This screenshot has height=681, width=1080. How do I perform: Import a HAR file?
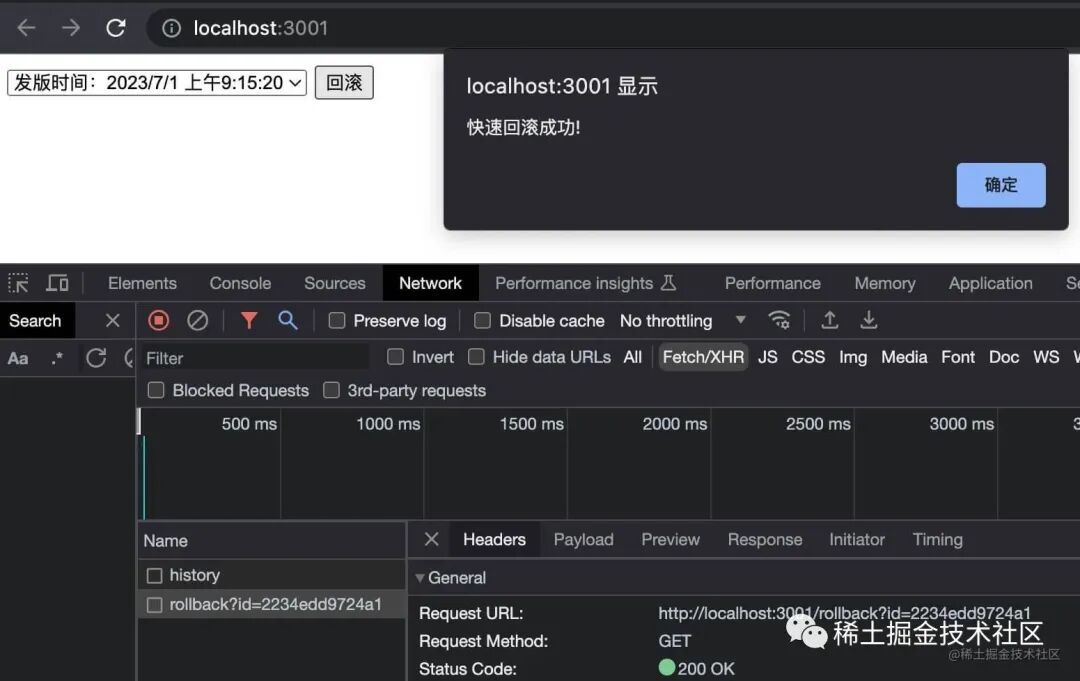point(830,320)
